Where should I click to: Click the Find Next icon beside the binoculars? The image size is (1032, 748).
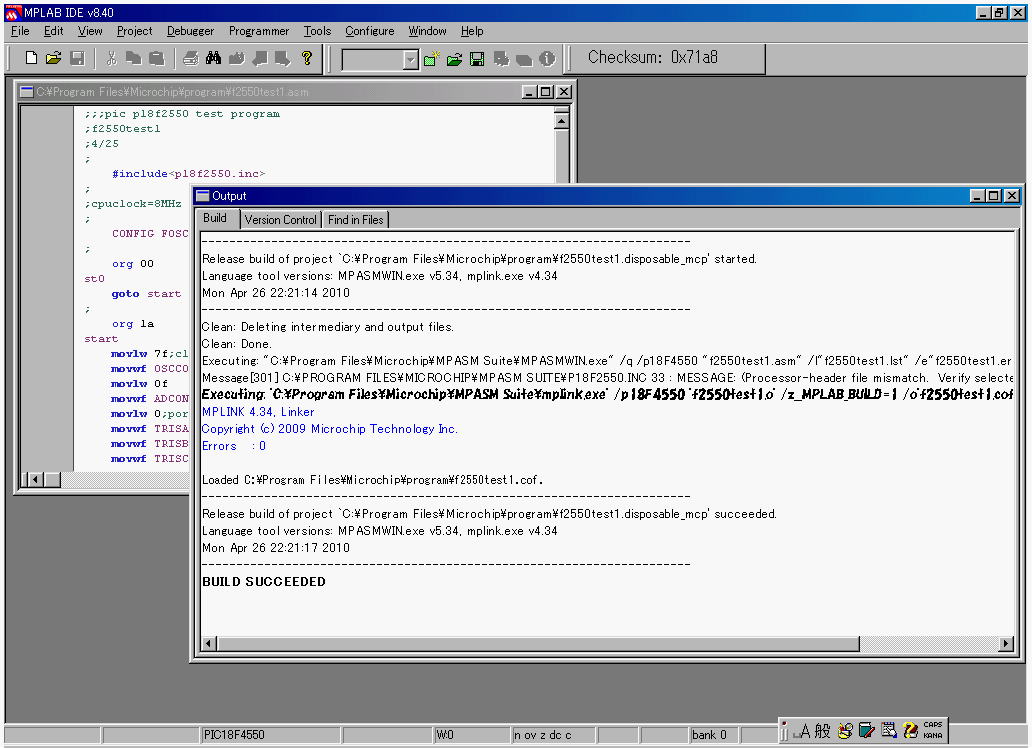click(x=236, y=59)
